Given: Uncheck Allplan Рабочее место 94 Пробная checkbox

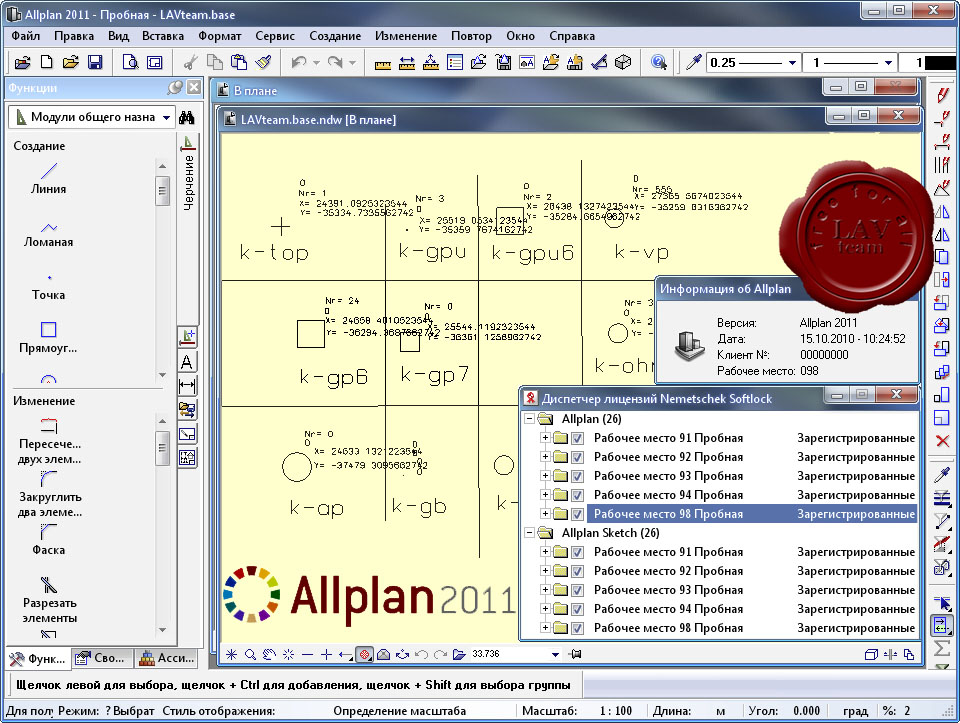Looking at the screenshot, I should point(577,495).
